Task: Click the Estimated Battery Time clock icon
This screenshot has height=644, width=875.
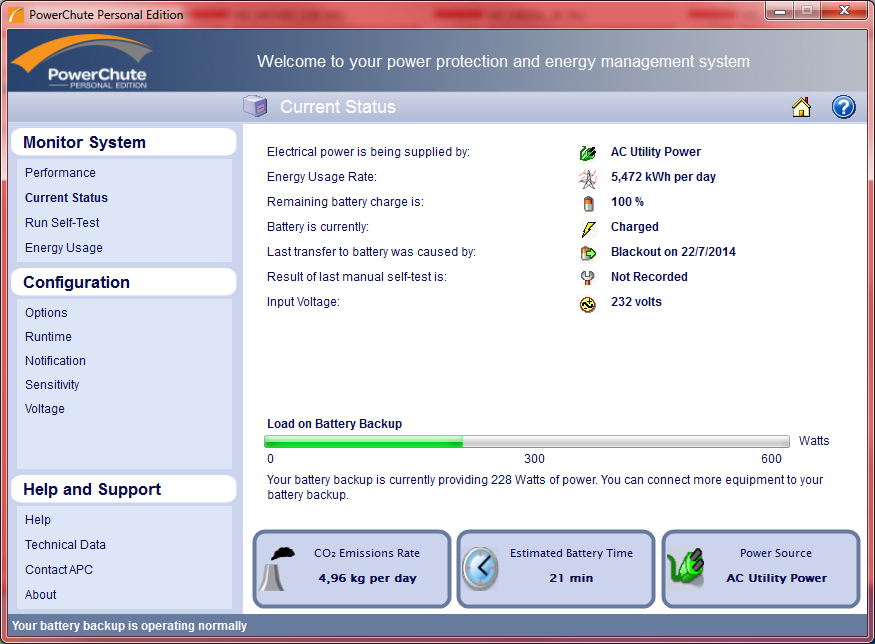Action: [x=480, y=569]
